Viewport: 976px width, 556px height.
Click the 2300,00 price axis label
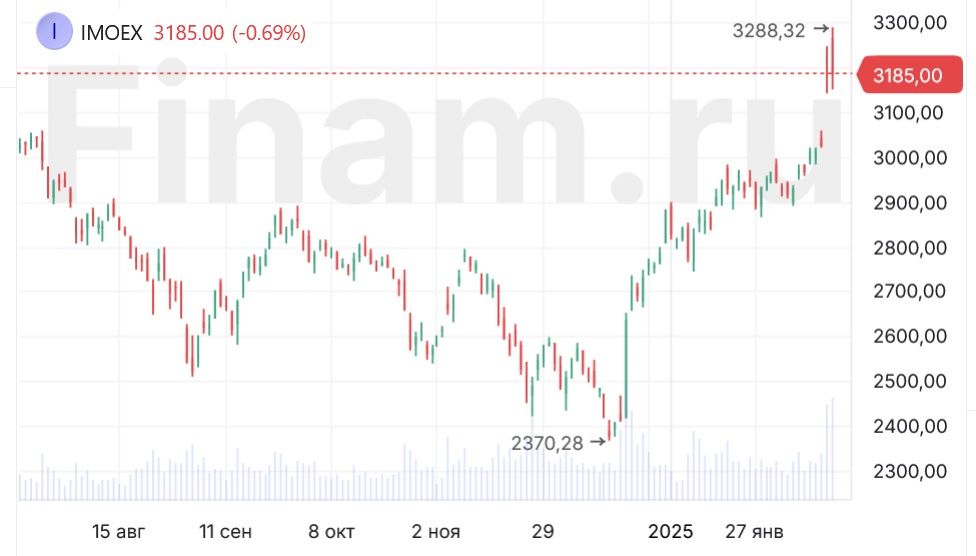909,470
